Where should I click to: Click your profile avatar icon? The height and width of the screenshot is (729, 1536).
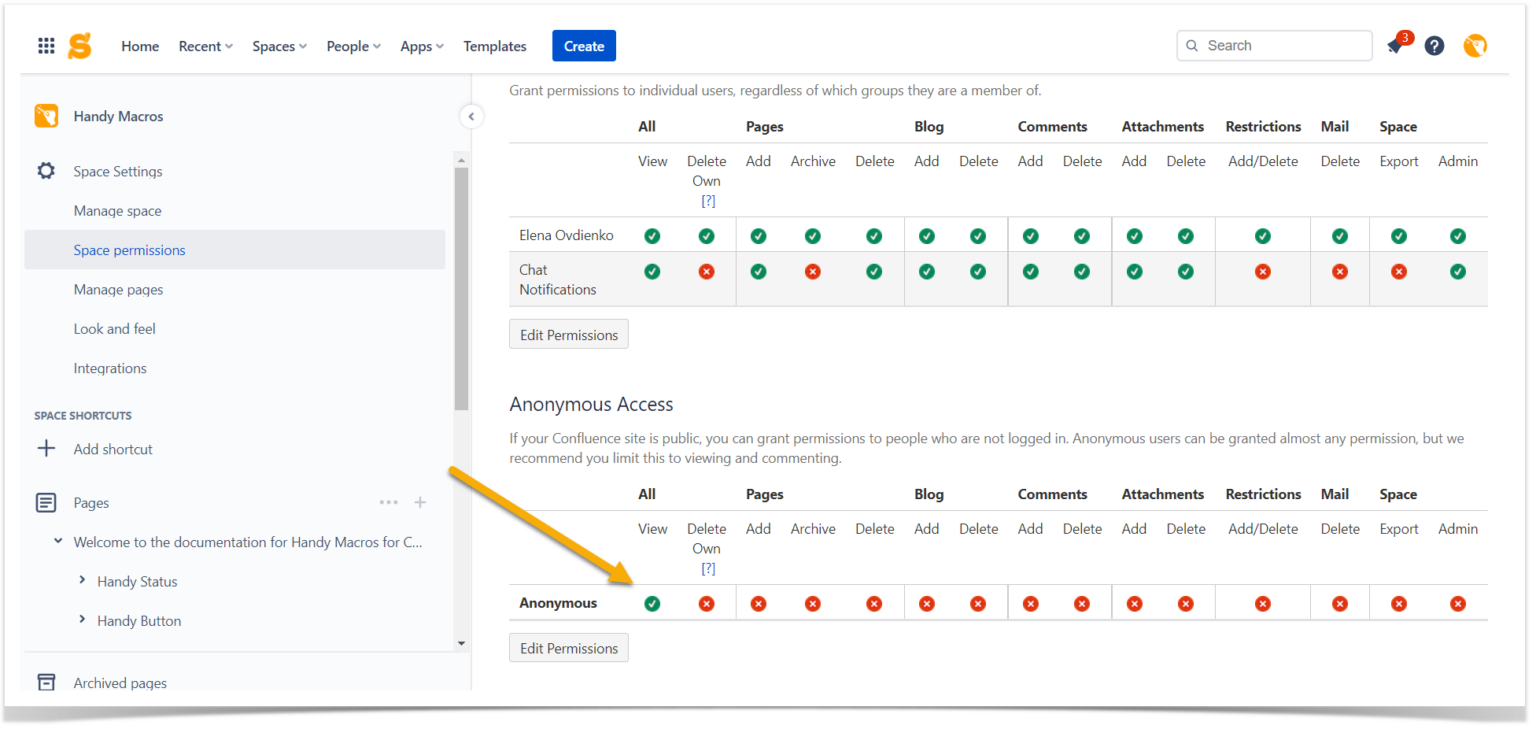click(x=1475, y=45)
